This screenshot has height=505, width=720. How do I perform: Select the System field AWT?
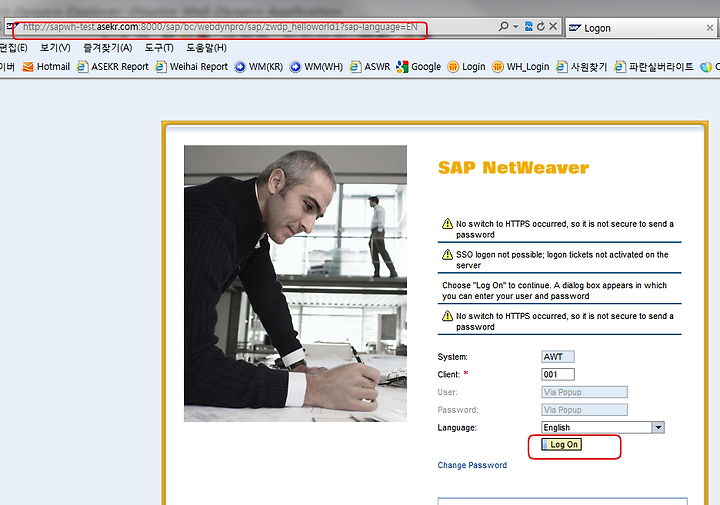click(558, 357)
